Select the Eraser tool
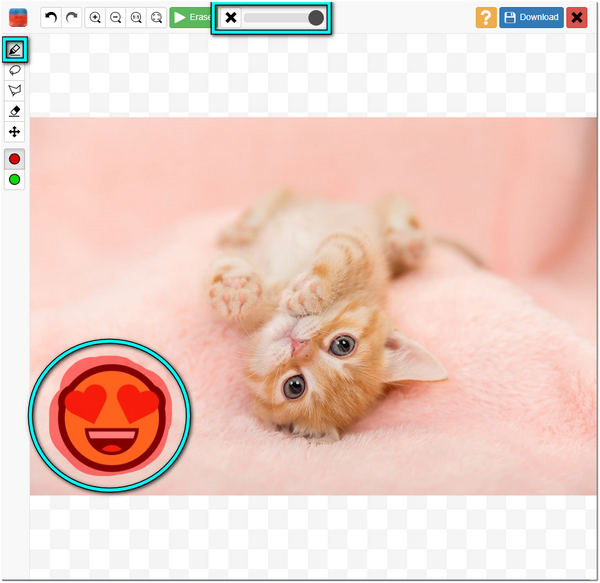600x583 pixels. [15, 111]
